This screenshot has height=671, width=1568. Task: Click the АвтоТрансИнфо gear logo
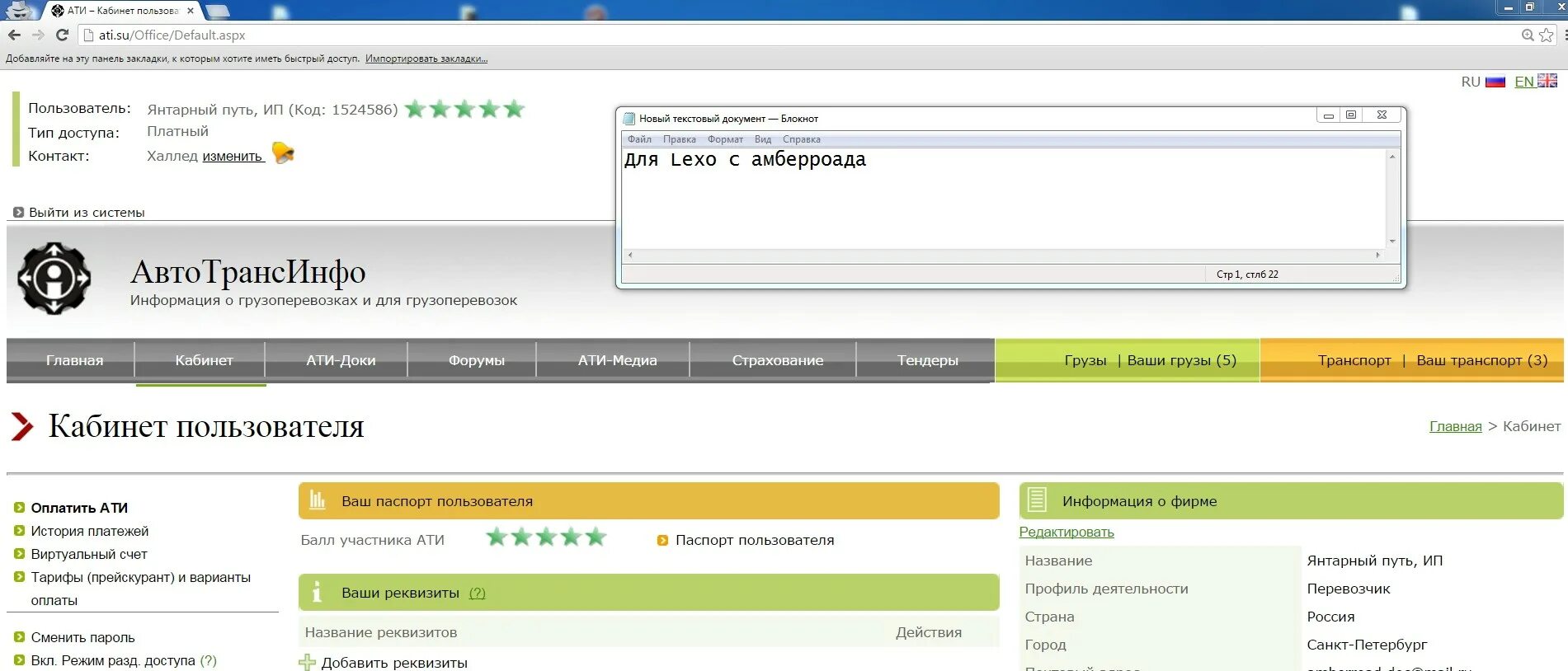54,279
